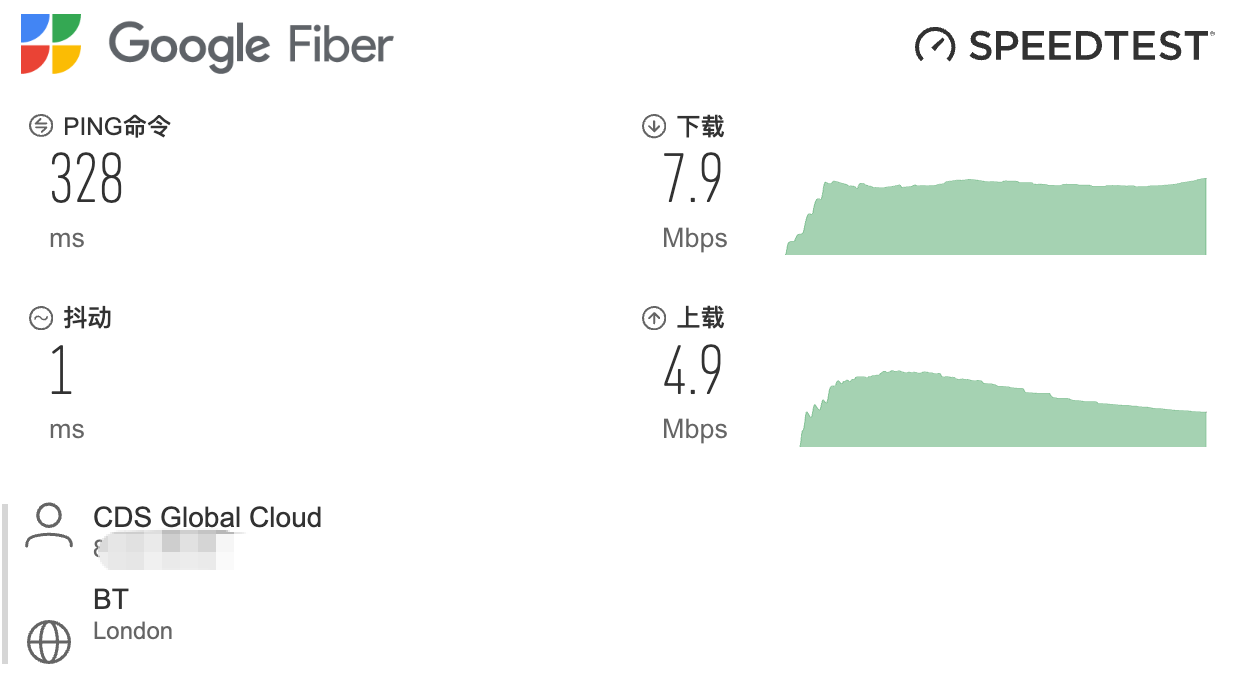Click the Speedtest gauge icon

point(935,45)
